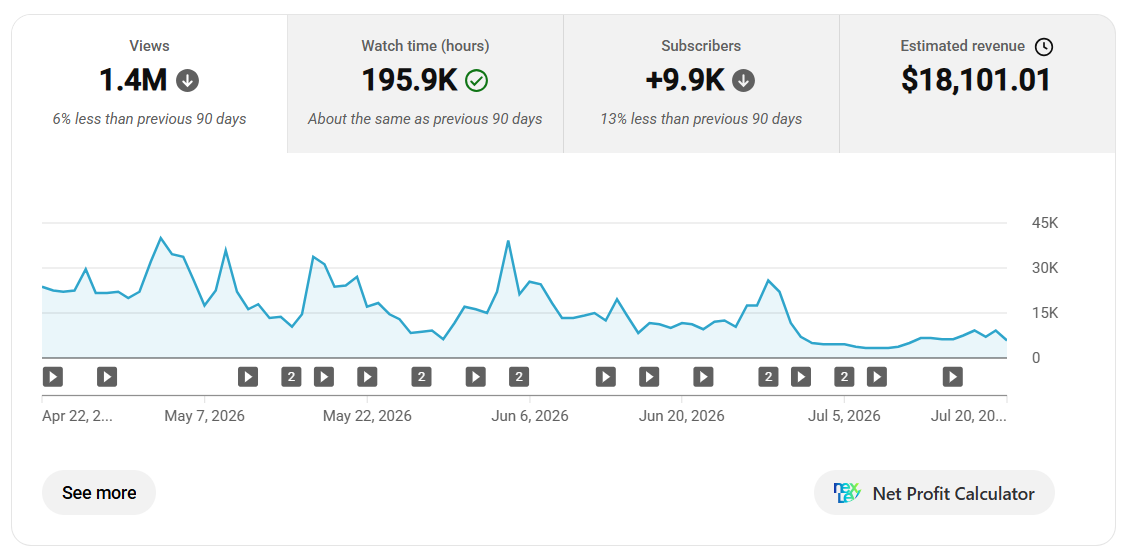Open the Net Profit Calculator
This screenshot has width=1122, height=552.
tap(934, 493)
